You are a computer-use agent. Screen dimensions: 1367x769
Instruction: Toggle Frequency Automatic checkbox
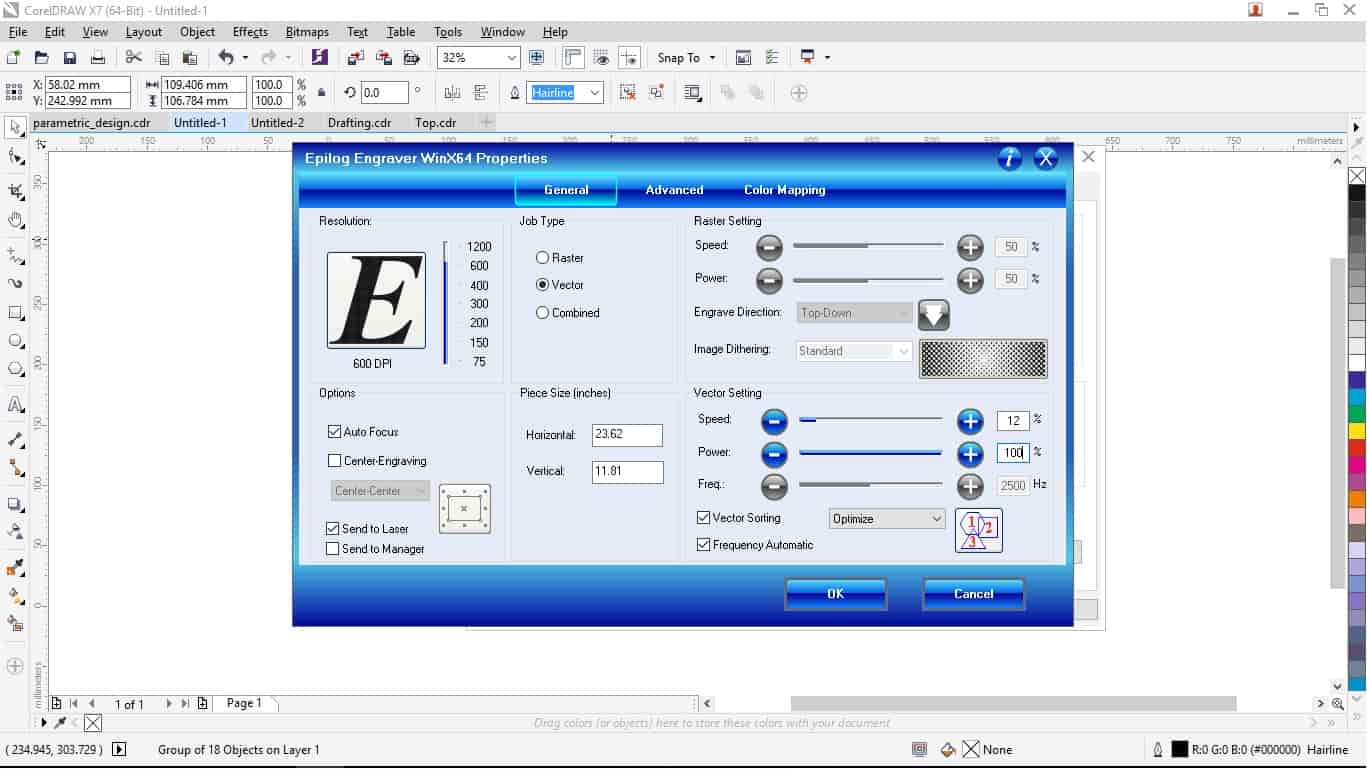click(x=703, y=545)
